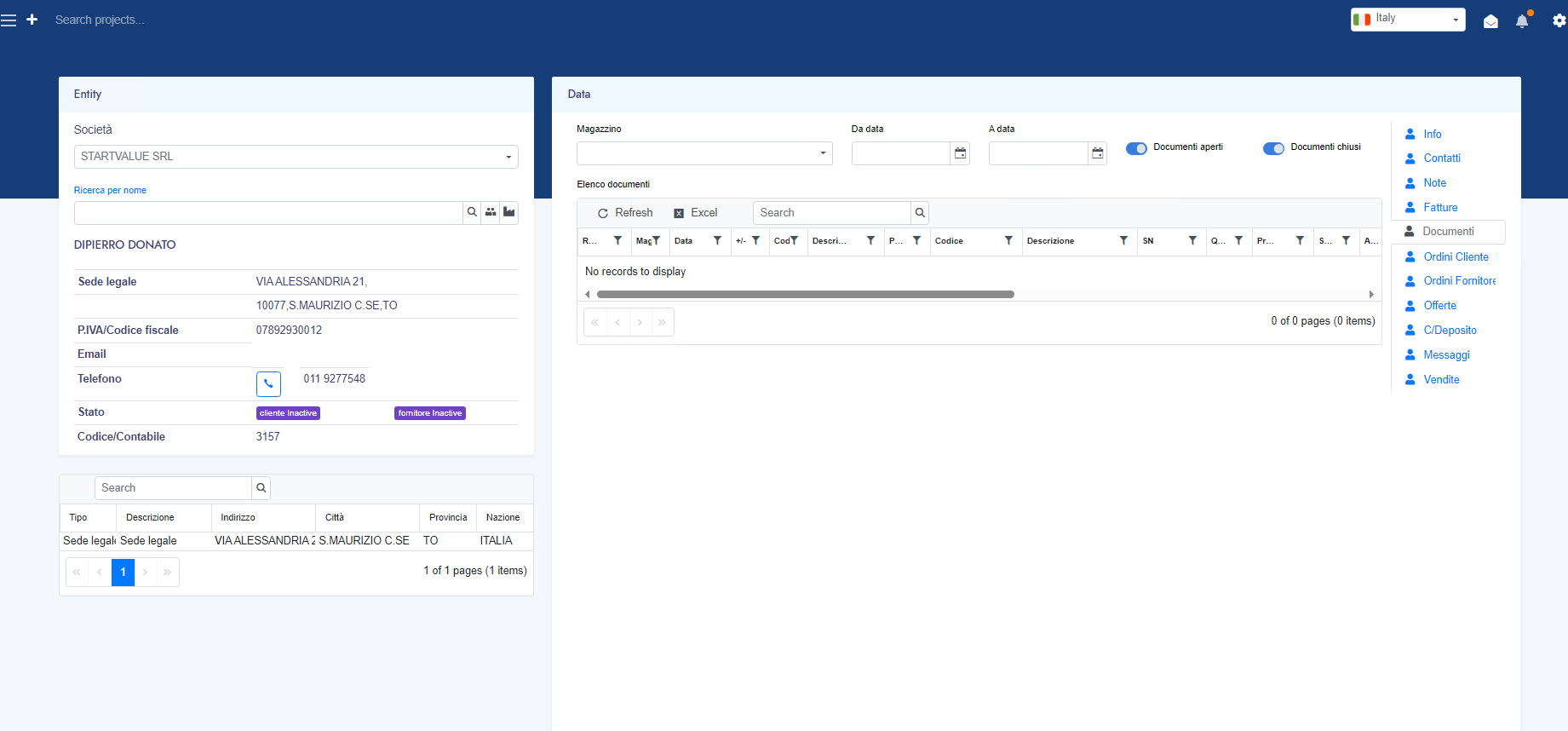
Task: Filter the Descri... column
Action: (x=870, y=241)
